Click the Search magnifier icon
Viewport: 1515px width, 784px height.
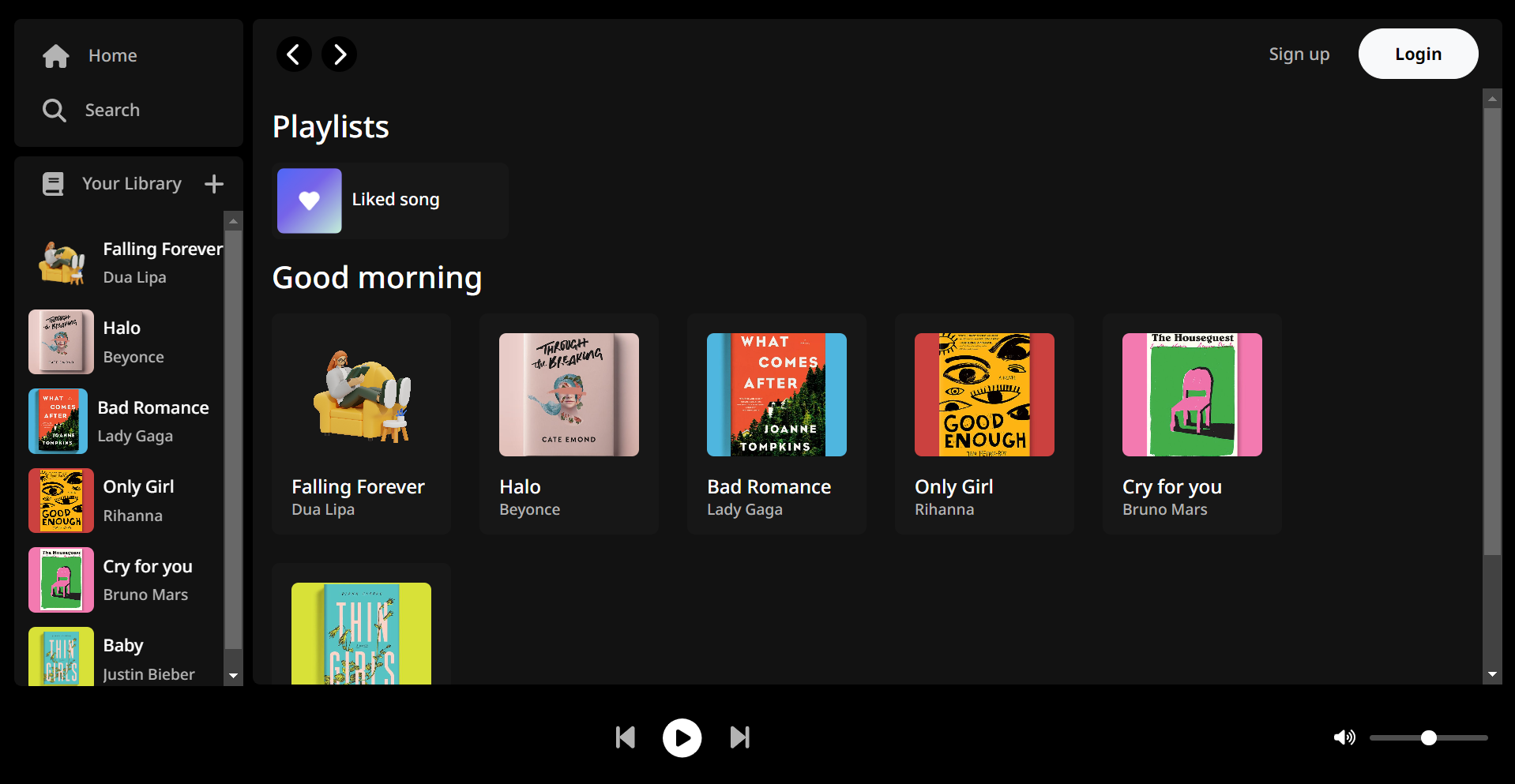(55, 111)
